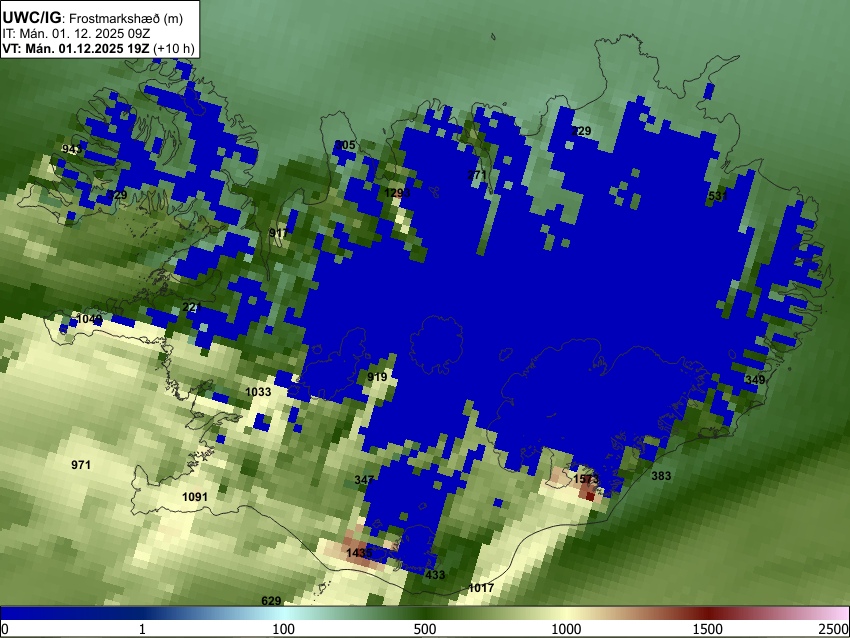This screenshot has width=850, height=638.
Task: Click the legend tick labeled 100
Action: [x=283, y=629]
